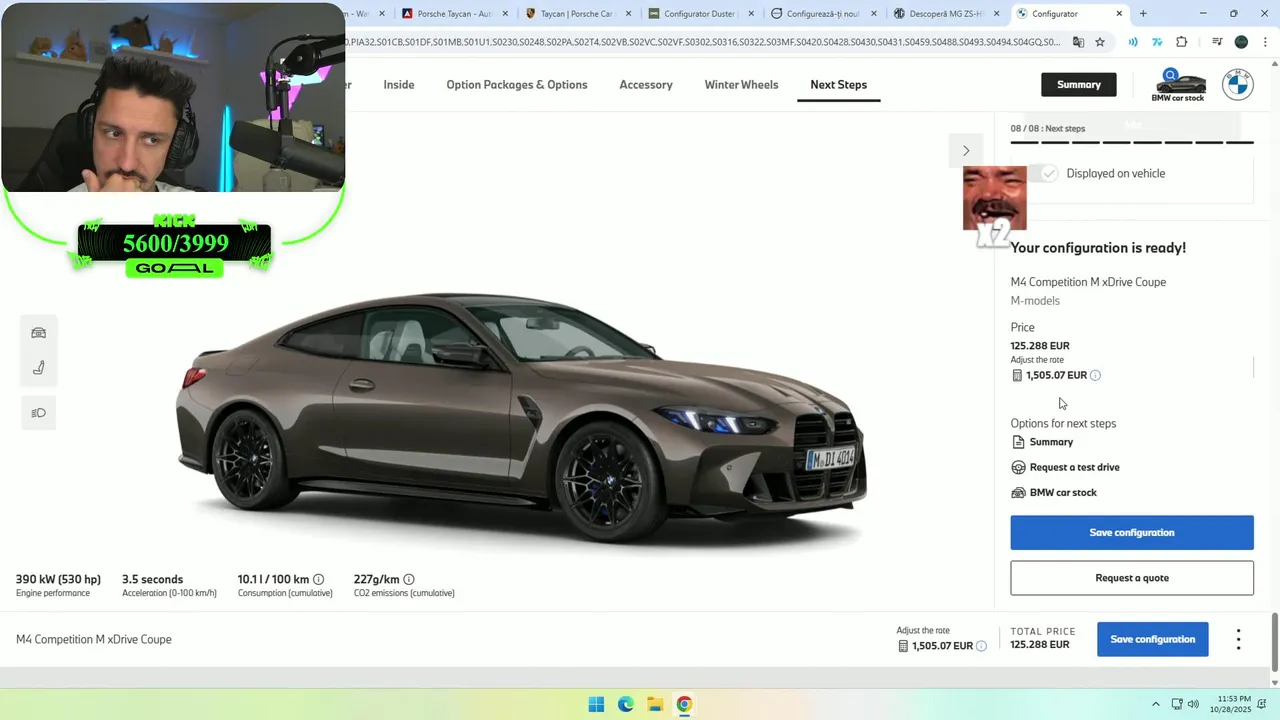The width and height of the screenshot is (1280, 720).
Task: Click the 'Your configuration is ready!' heading
Action: click(1098, 248)
